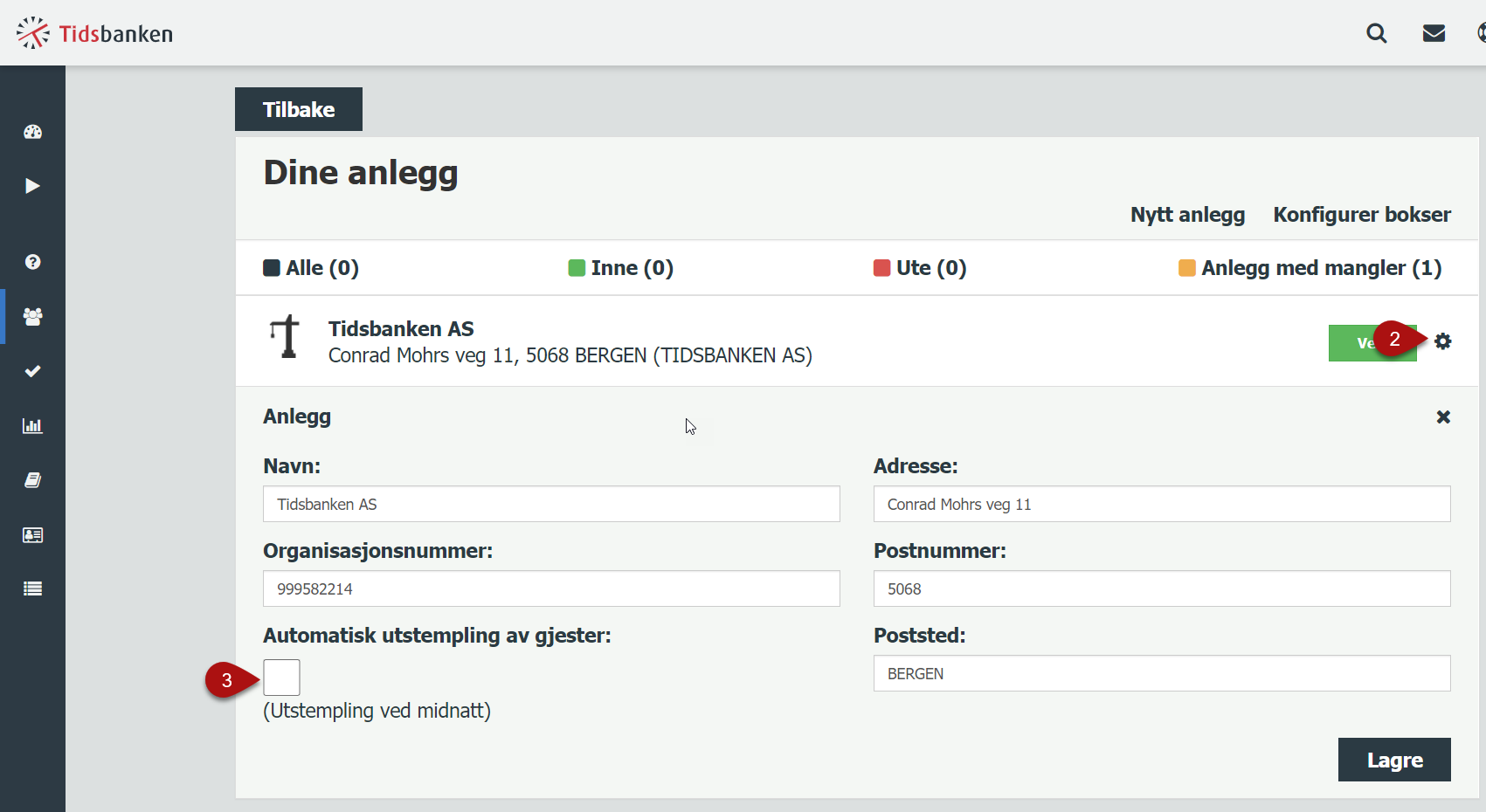Click the green Inne color square
This screenshot has width=1486, height=812.
point(577,268)
